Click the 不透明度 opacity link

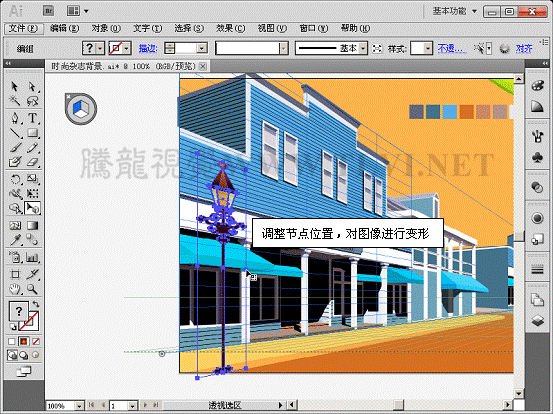pyautogui.click(x=452, y=48)
